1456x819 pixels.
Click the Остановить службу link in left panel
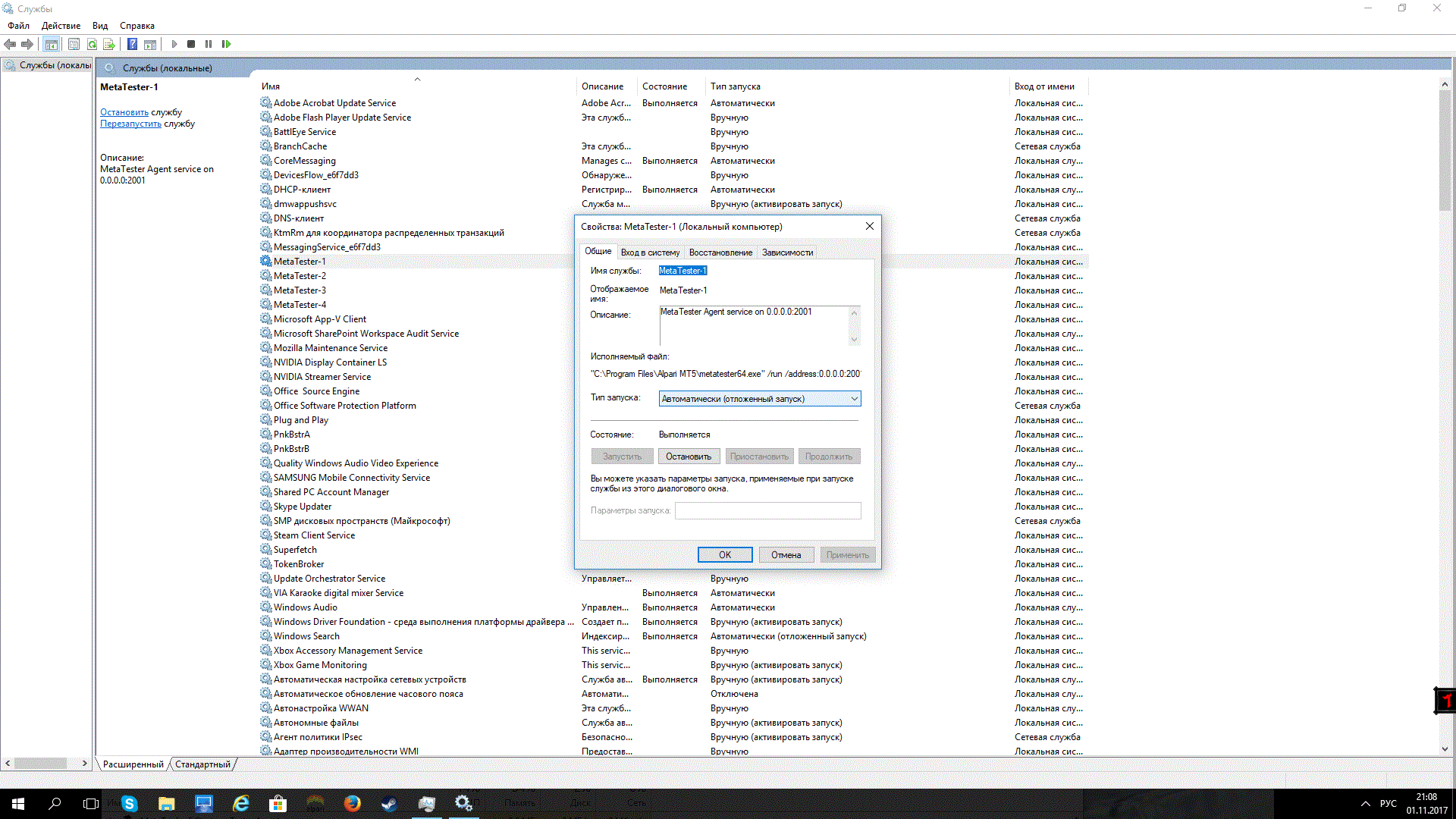[124, 112]
